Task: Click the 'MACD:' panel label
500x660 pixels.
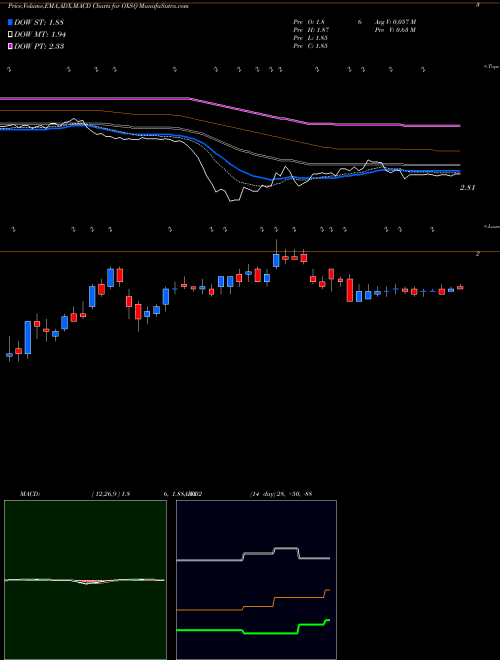Action: click(x=30, y=494)
